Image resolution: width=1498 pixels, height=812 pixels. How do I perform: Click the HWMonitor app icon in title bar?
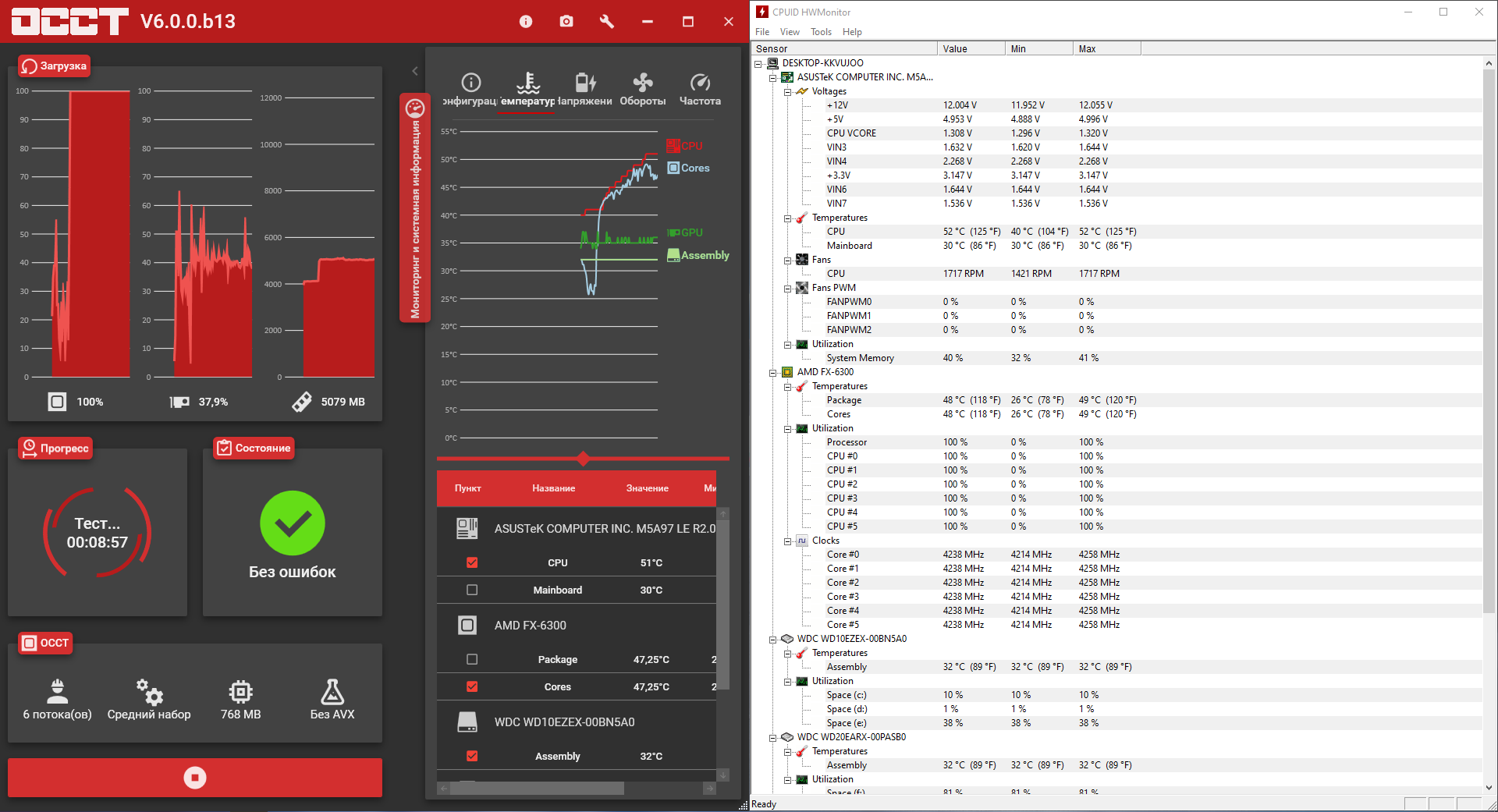(x=762, y=12)
